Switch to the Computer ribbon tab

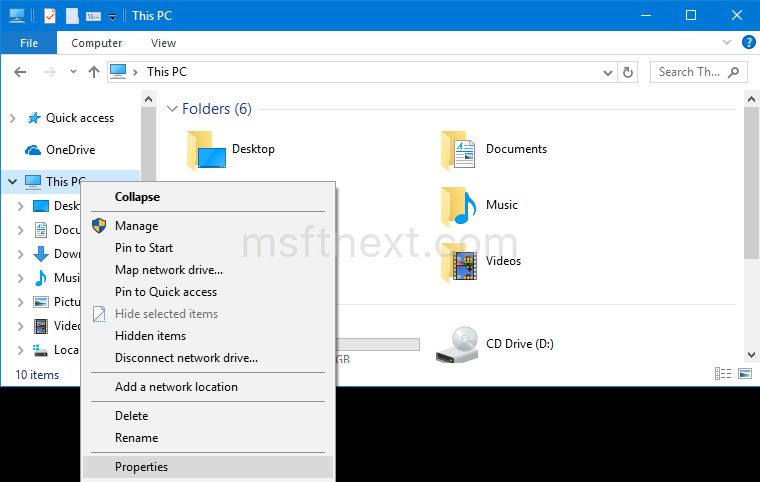click(96, 43)
